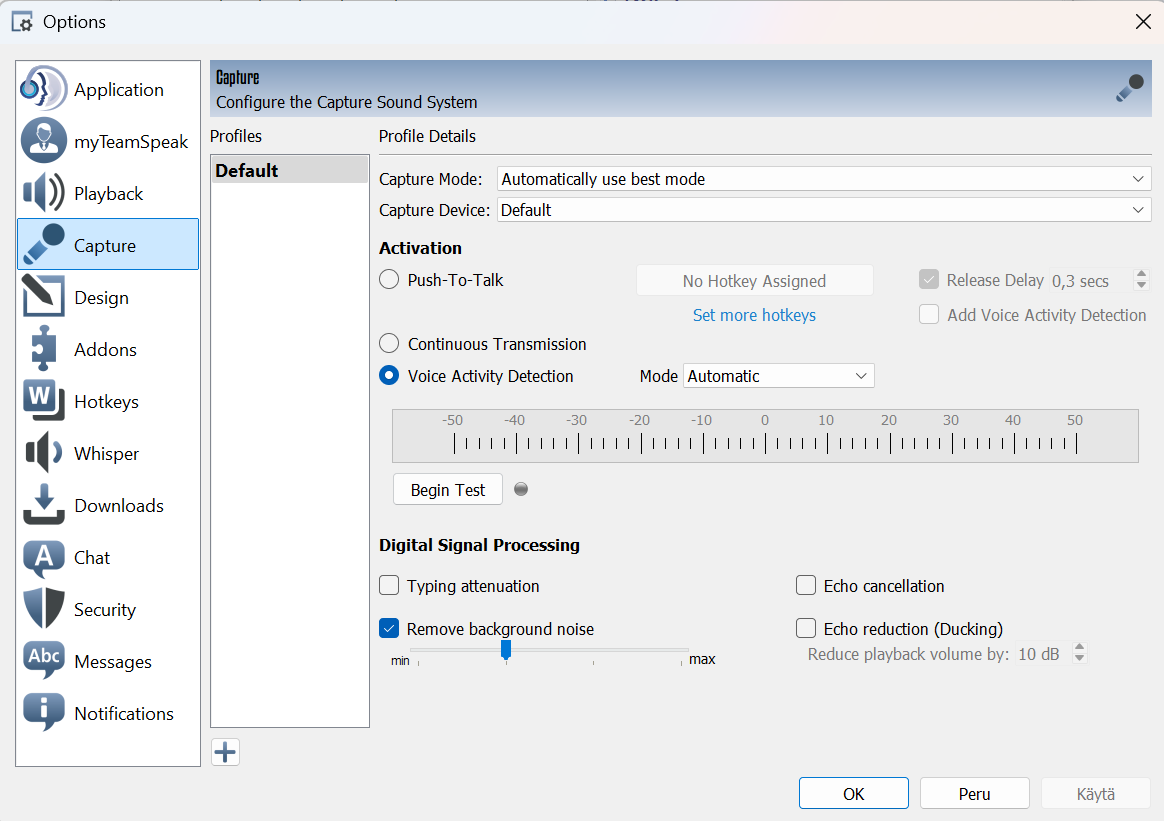Open the Application settings icon
Image resolution: width=1164 pixels, height=821 pixels.
[43, 88]
